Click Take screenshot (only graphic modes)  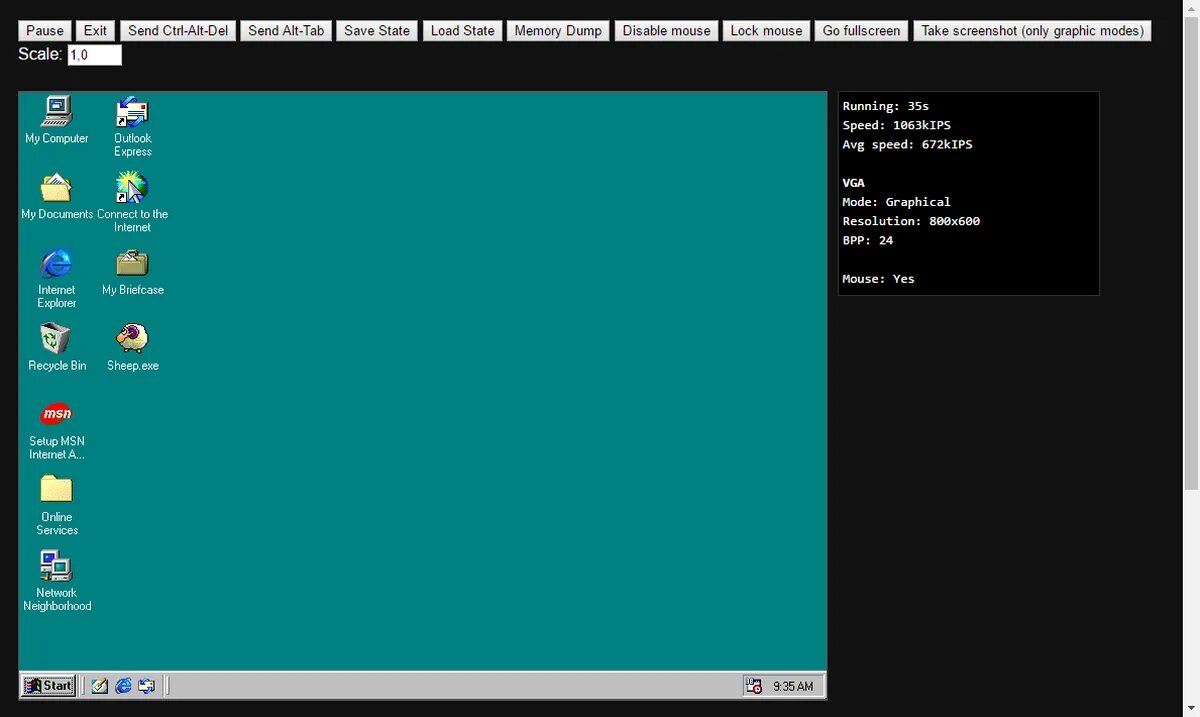tap(1032, 31)
